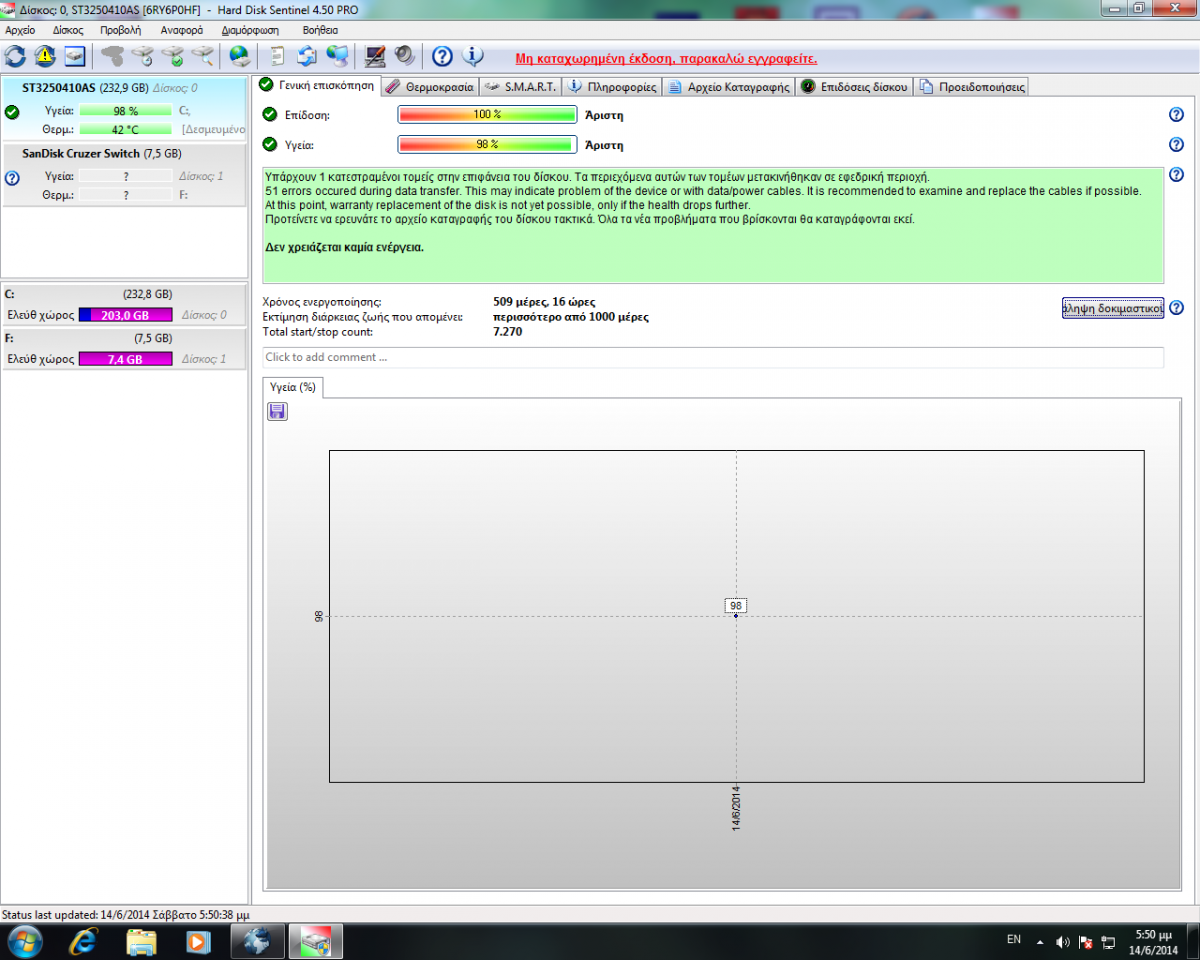Open the Προβολή menu
The height and width of the screenshot is (960, 1200).
point(121,30)
